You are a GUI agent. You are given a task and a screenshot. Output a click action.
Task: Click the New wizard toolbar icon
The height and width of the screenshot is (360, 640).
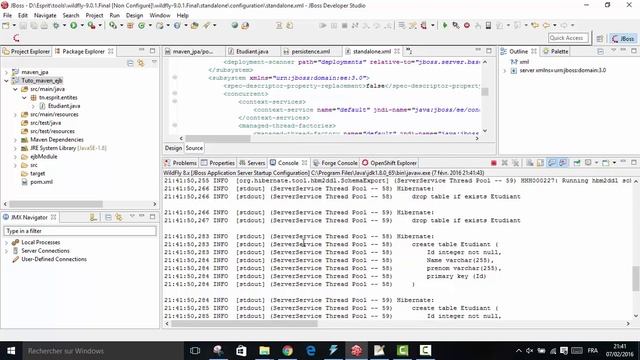click(x=6, y=25)
